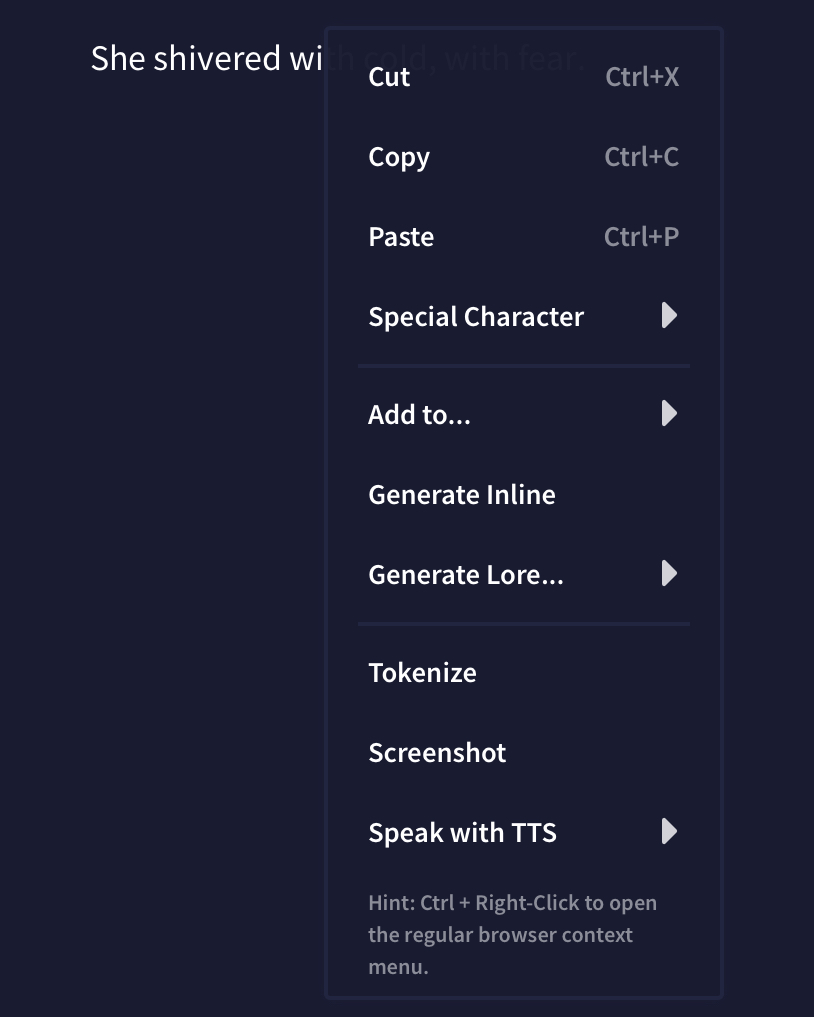Viewport: 814px width, 1017px height.
Task: Click the Screenshot menu option
Action: point(437,753)
